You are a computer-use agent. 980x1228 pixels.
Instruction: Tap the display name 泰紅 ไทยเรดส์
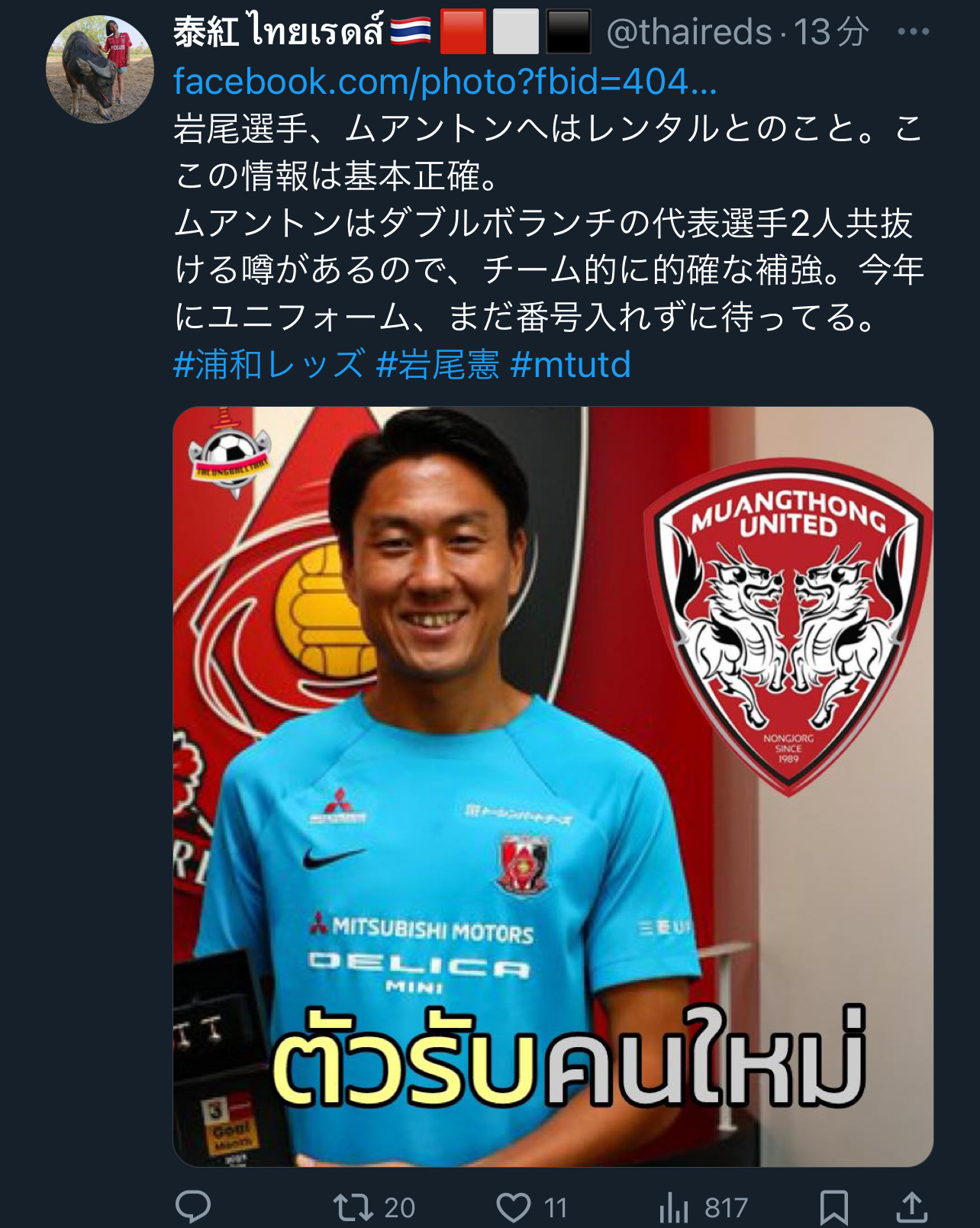coord(279,32)
